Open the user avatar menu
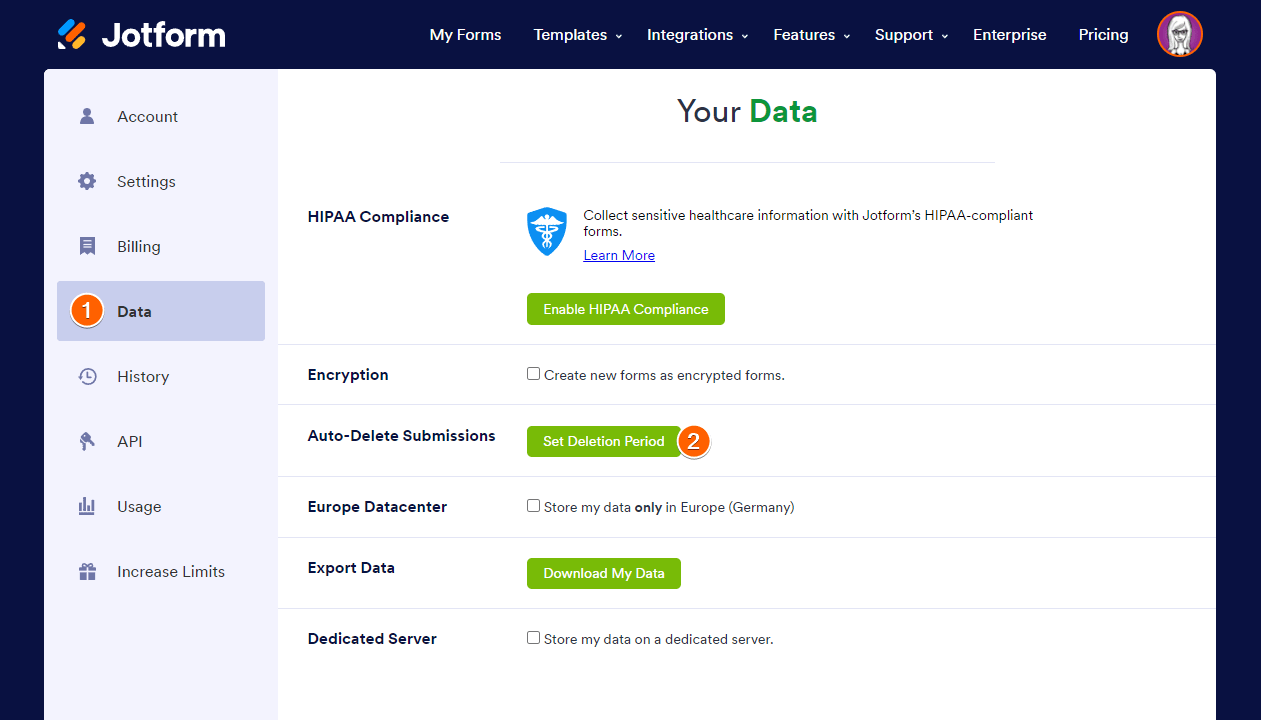 pyautogui.click(x=1180, y=34)
